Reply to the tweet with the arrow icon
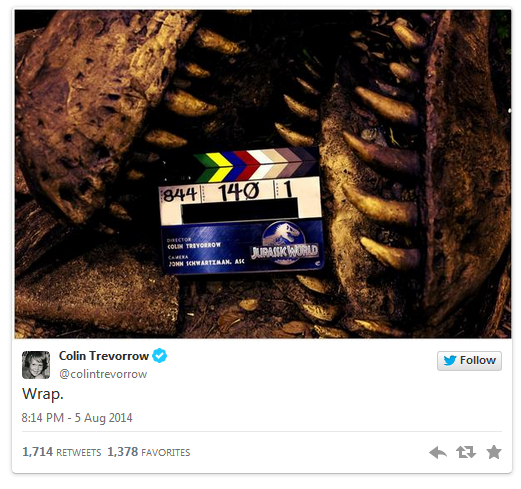Viewport: 521px width, 489px height. click(438, 452)
